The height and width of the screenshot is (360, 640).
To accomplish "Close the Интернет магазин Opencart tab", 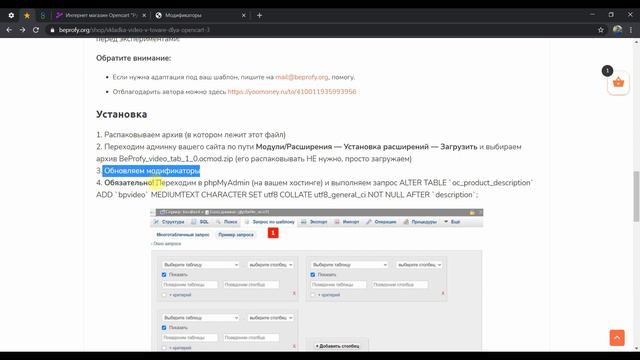I will [144, 15].
